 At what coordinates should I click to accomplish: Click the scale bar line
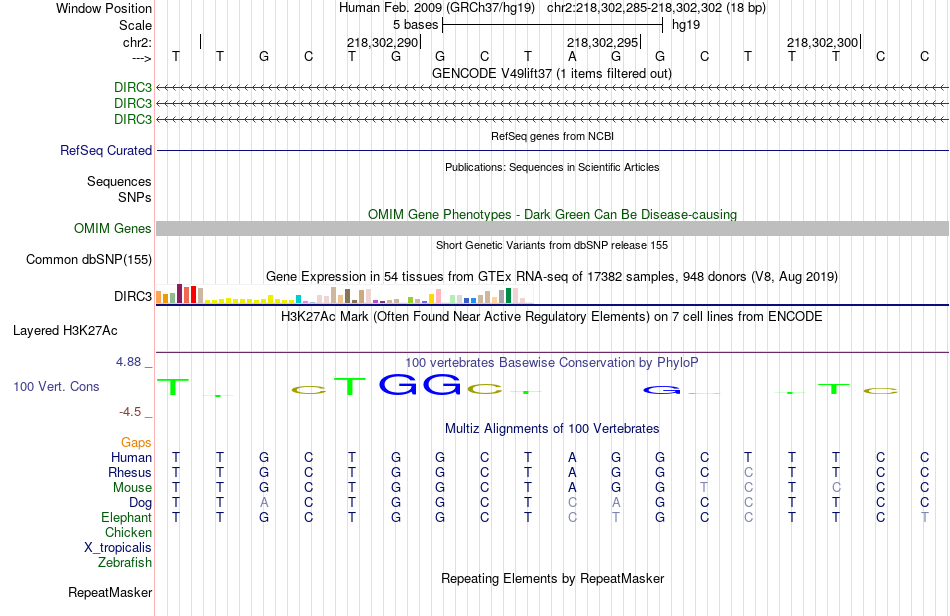[553, 25]
